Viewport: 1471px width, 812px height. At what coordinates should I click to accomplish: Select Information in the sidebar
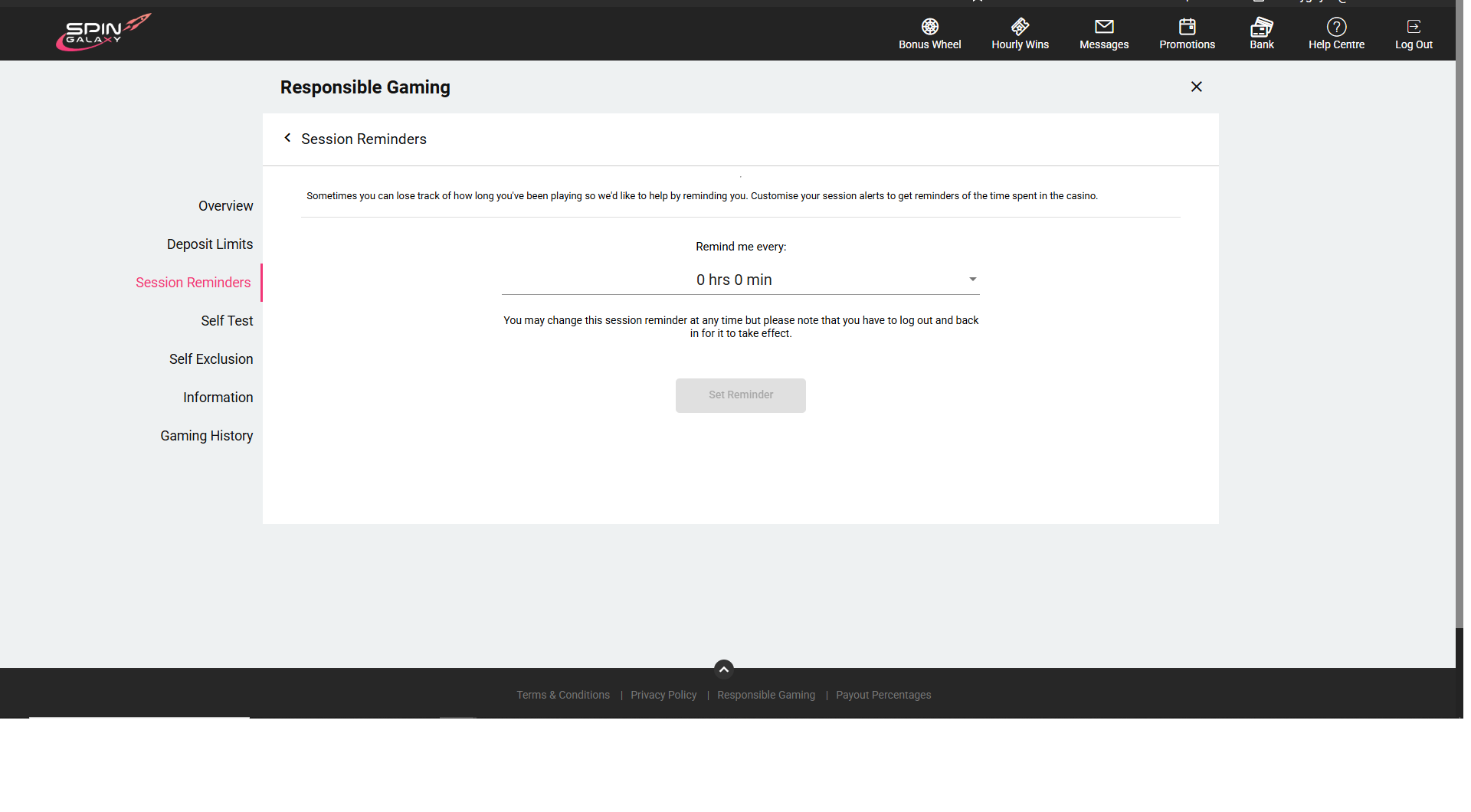click(x=218, y=398)
